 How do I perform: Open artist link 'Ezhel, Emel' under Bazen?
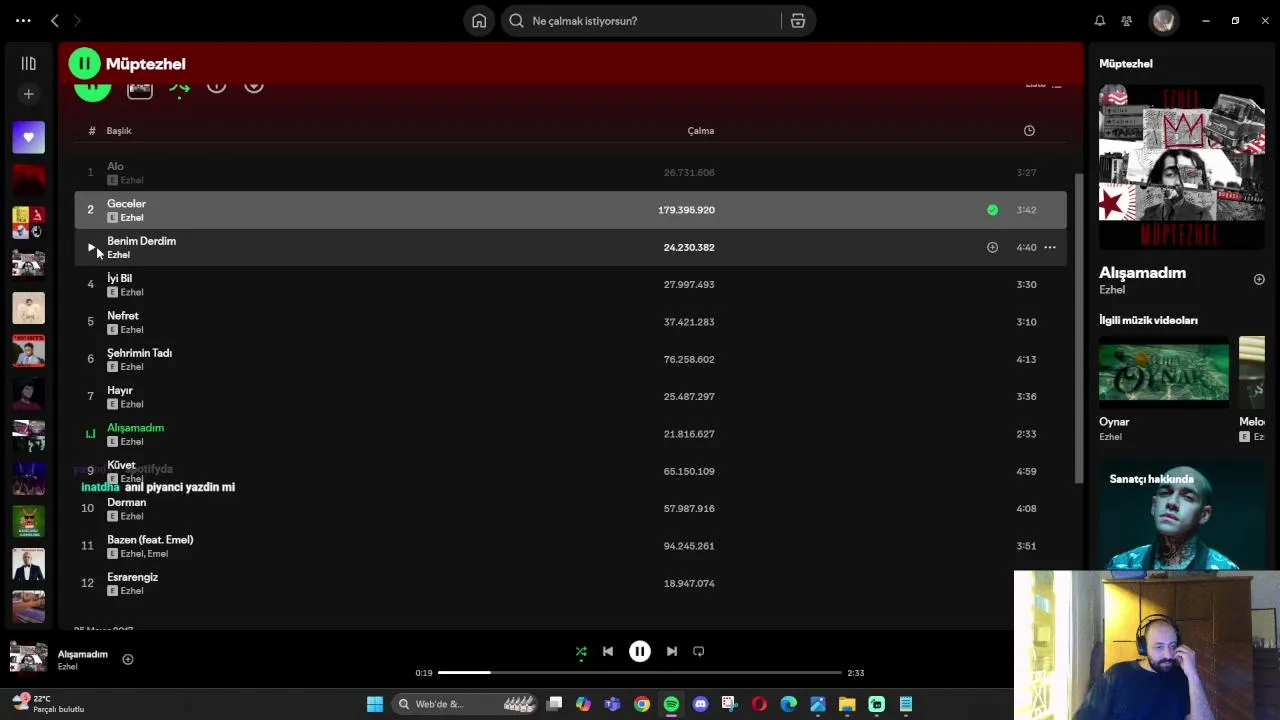pos(144,554)
